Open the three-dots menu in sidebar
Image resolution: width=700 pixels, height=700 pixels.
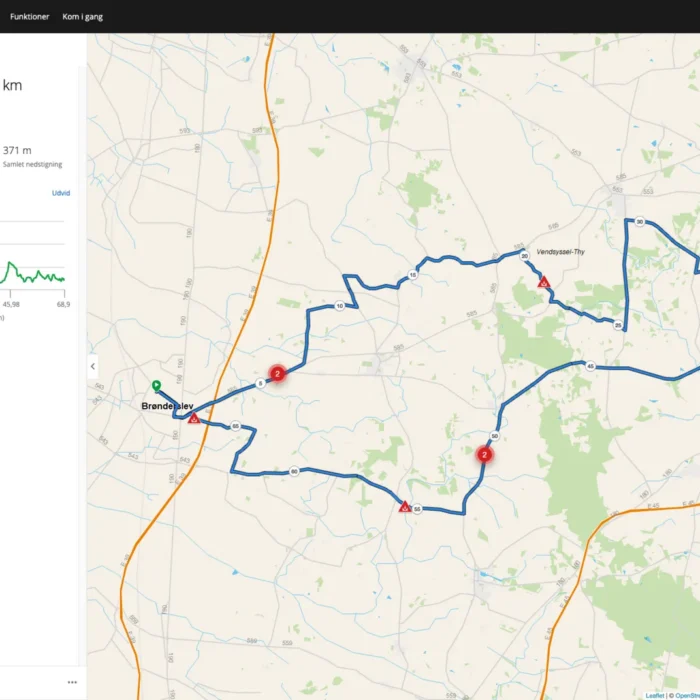click(x=72, y=682)
